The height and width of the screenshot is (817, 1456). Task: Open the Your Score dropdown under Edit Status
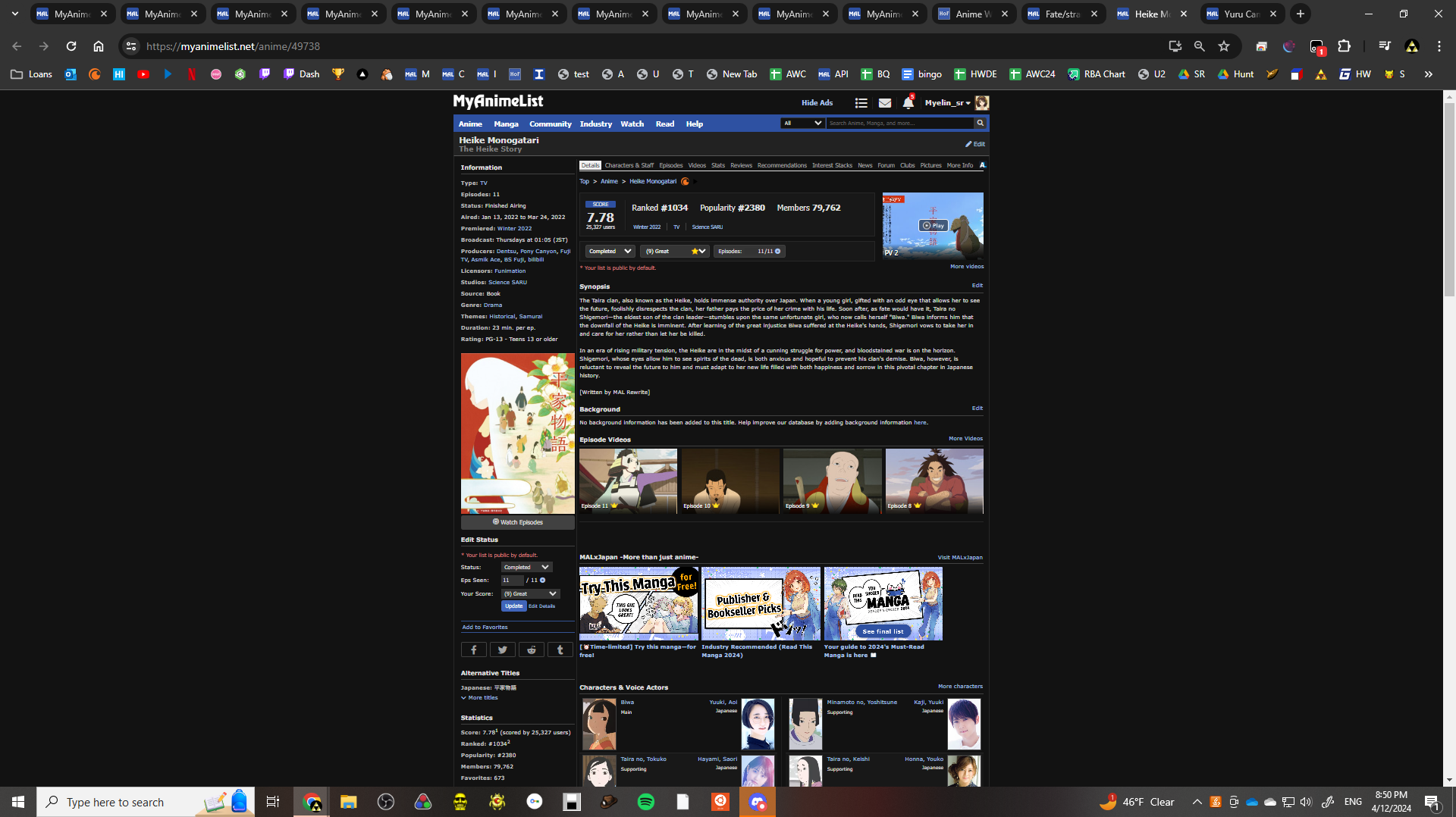[530, 594]
